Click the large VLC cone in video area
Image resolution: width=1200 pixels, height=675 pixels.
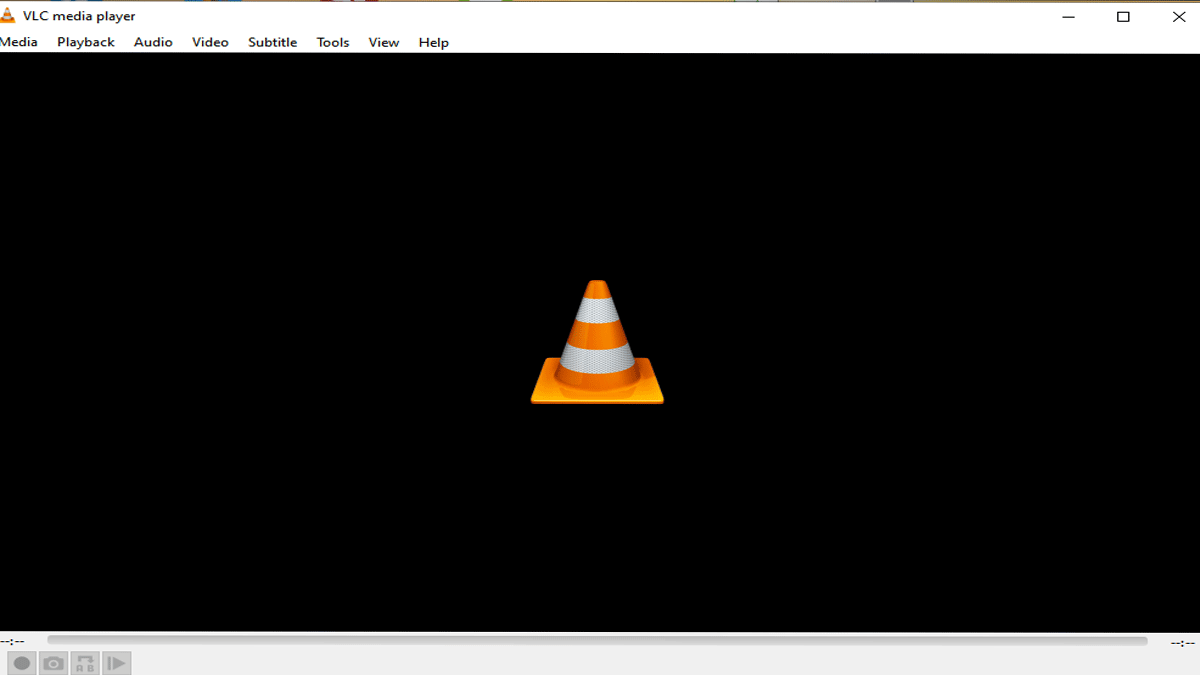(x=597, y=343)
